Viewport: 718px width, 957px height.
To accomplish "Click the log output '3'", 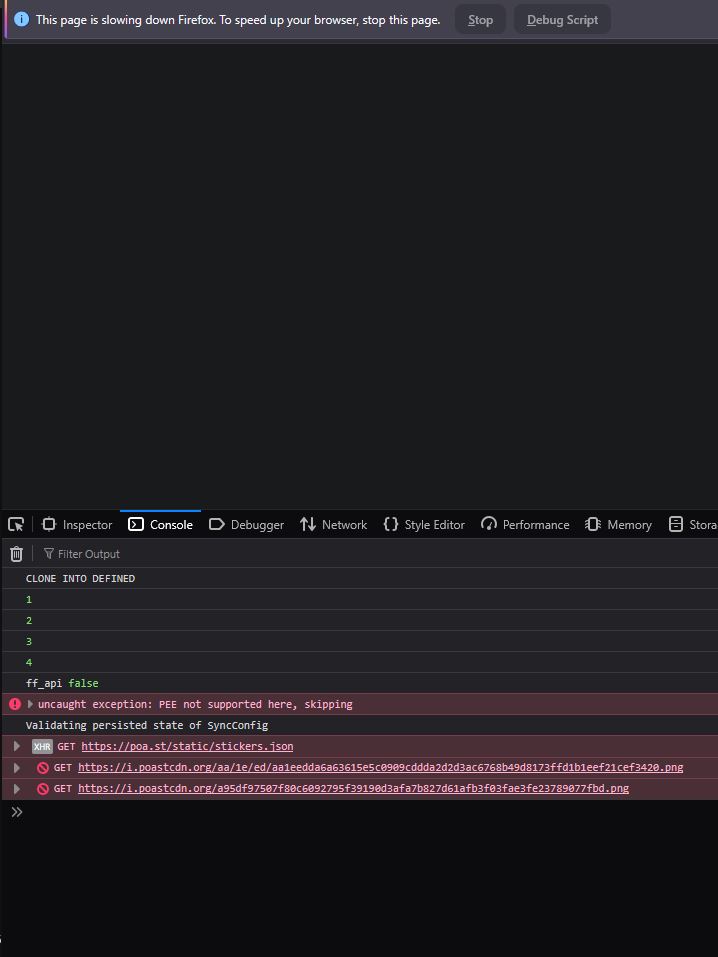I will [x=29, y=641].
